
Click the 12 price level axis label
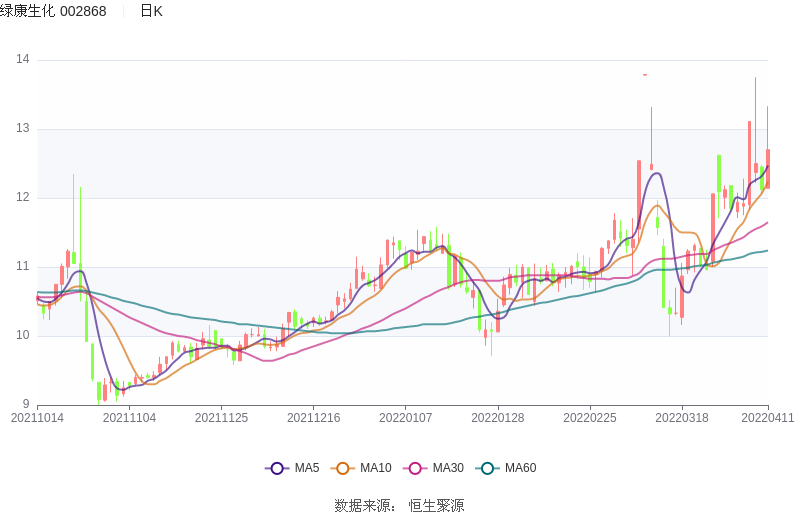(x=22, y=198)
